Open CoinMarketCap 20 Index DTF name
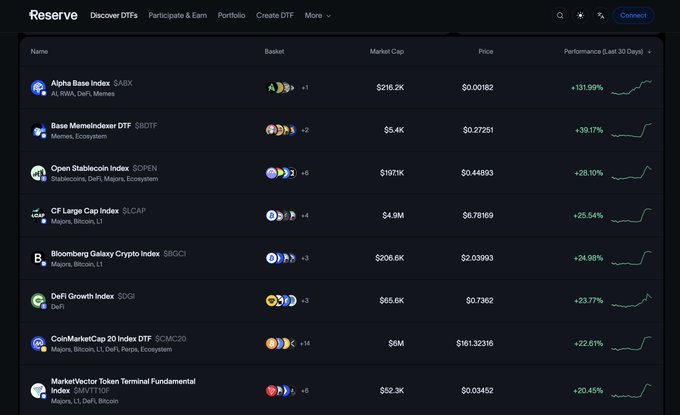680x415 pixels. [101, 339]
